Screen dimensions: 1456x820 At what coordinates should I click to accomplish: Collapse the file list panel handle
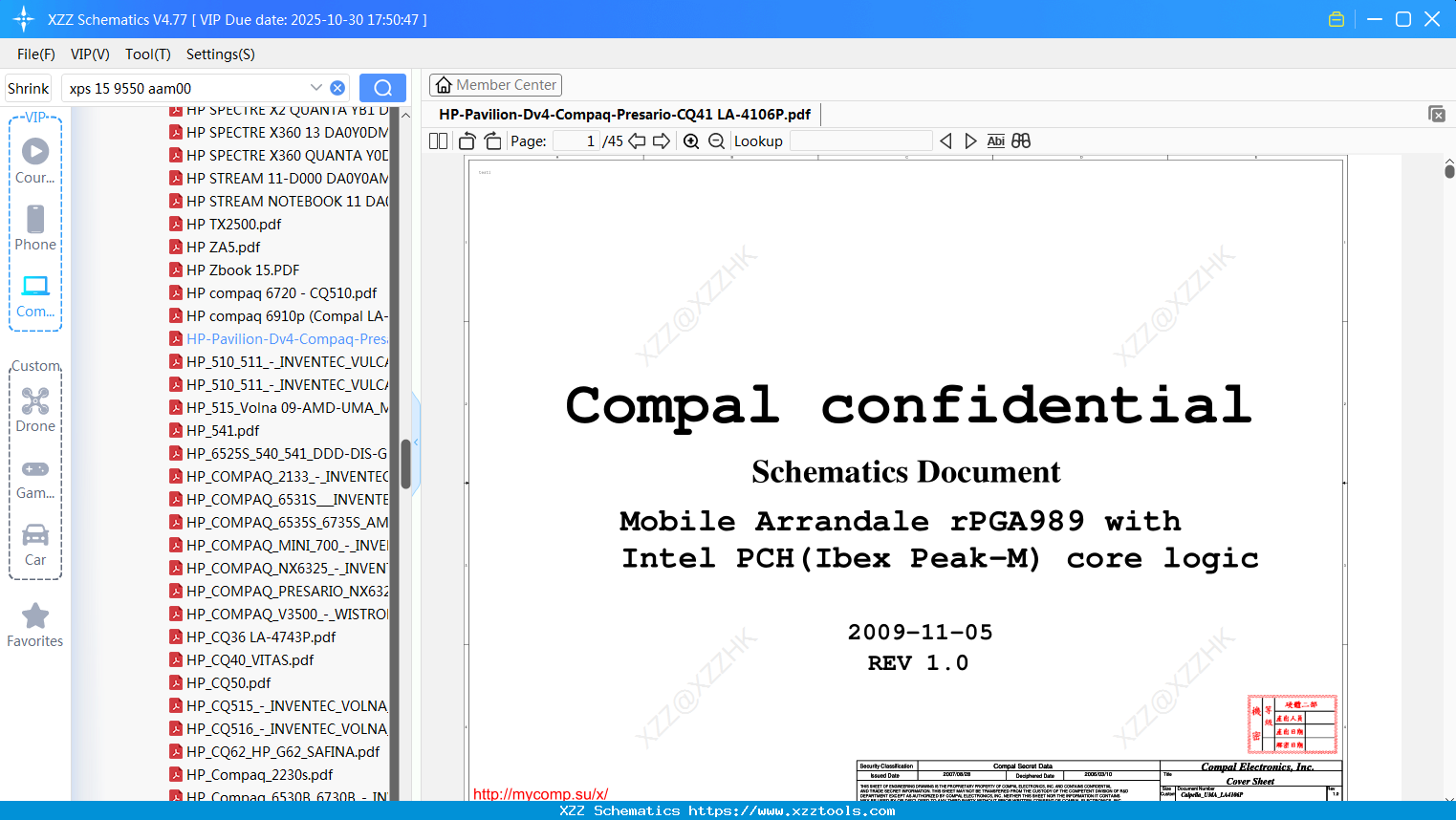[416, 442]
